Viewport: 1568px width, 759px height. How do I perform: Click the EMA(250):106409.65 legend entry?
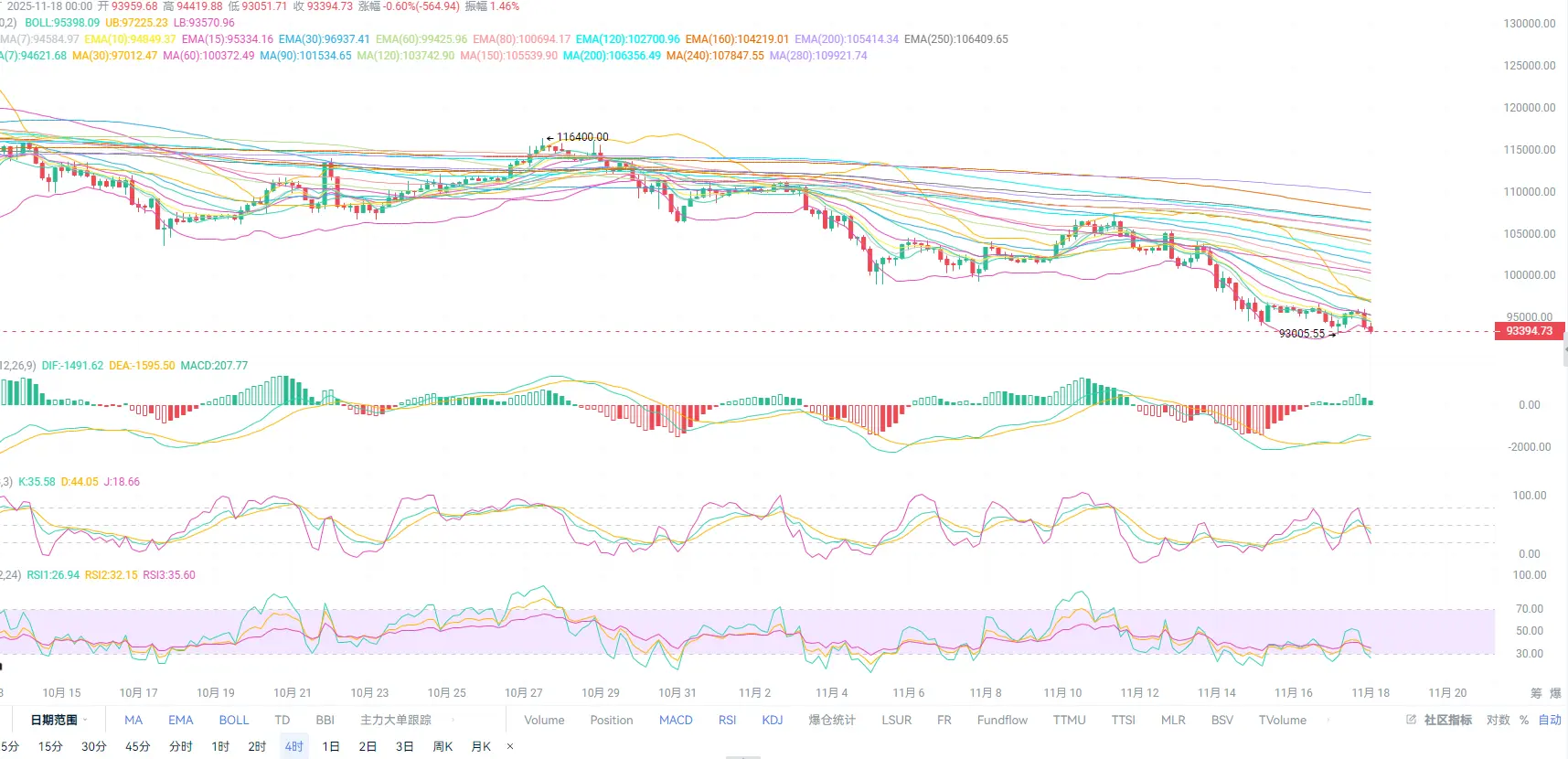956,39
